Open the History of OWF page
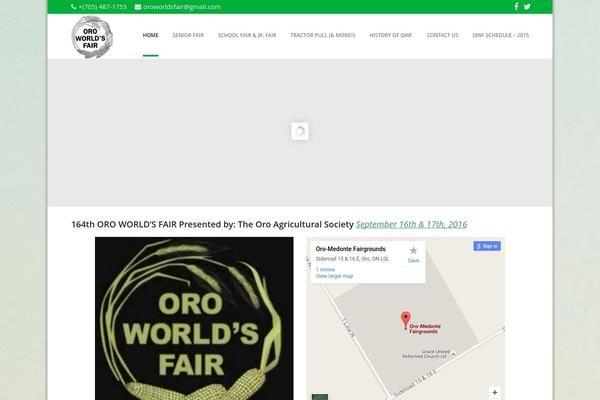Viewport: 600px width, 400px height. pos(391,35)
